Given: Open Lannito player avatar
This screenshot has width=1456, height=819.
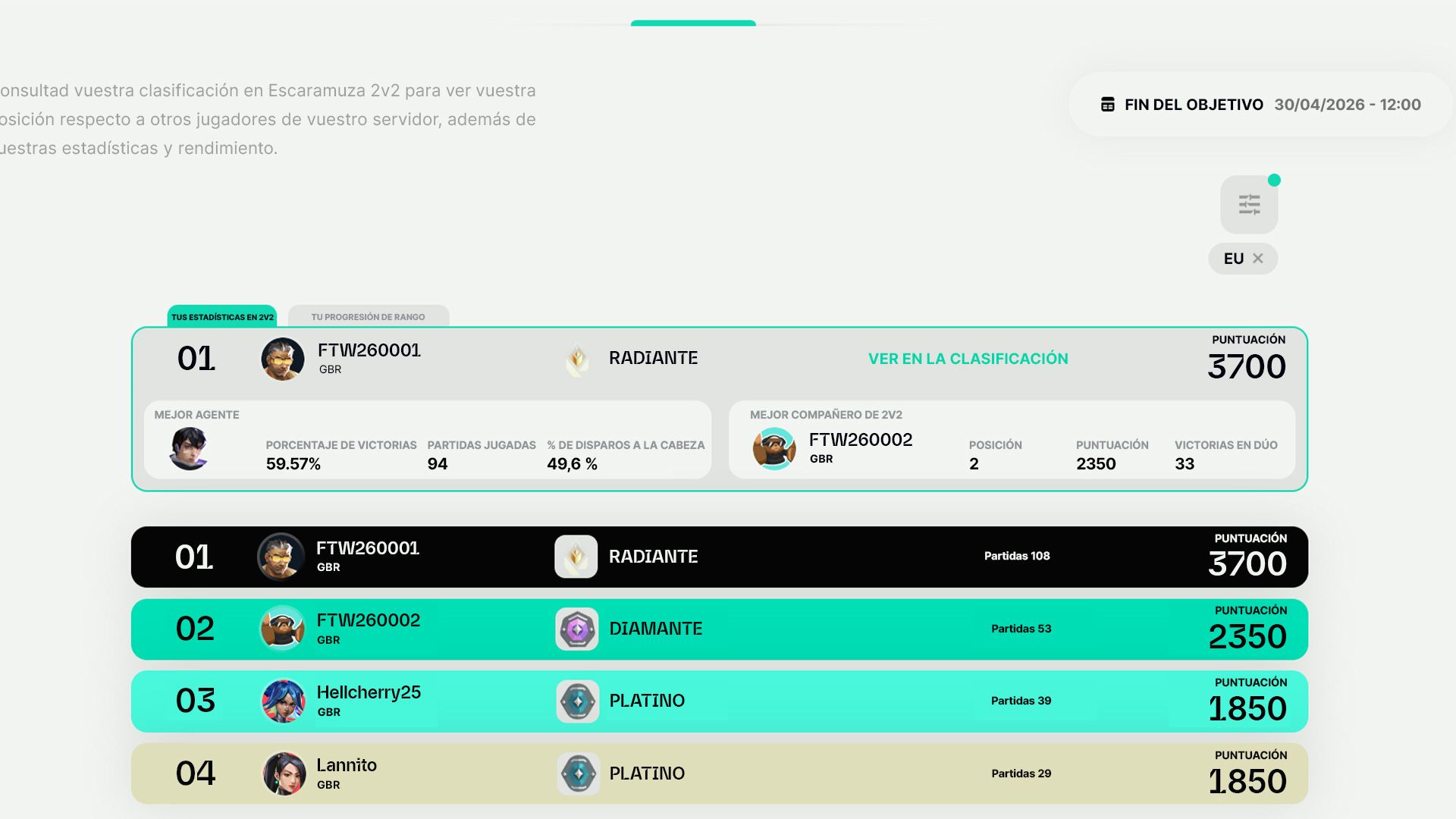Looking at the screenshot, I should tap(284, 773).
